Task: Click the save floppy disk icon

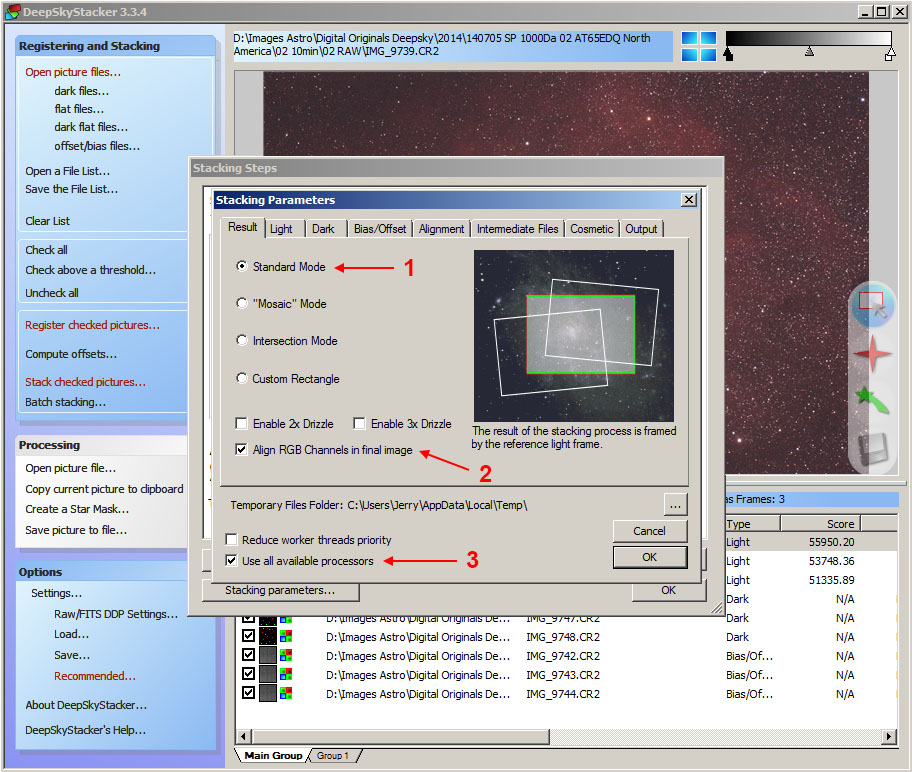Action: tap(872, 449)
